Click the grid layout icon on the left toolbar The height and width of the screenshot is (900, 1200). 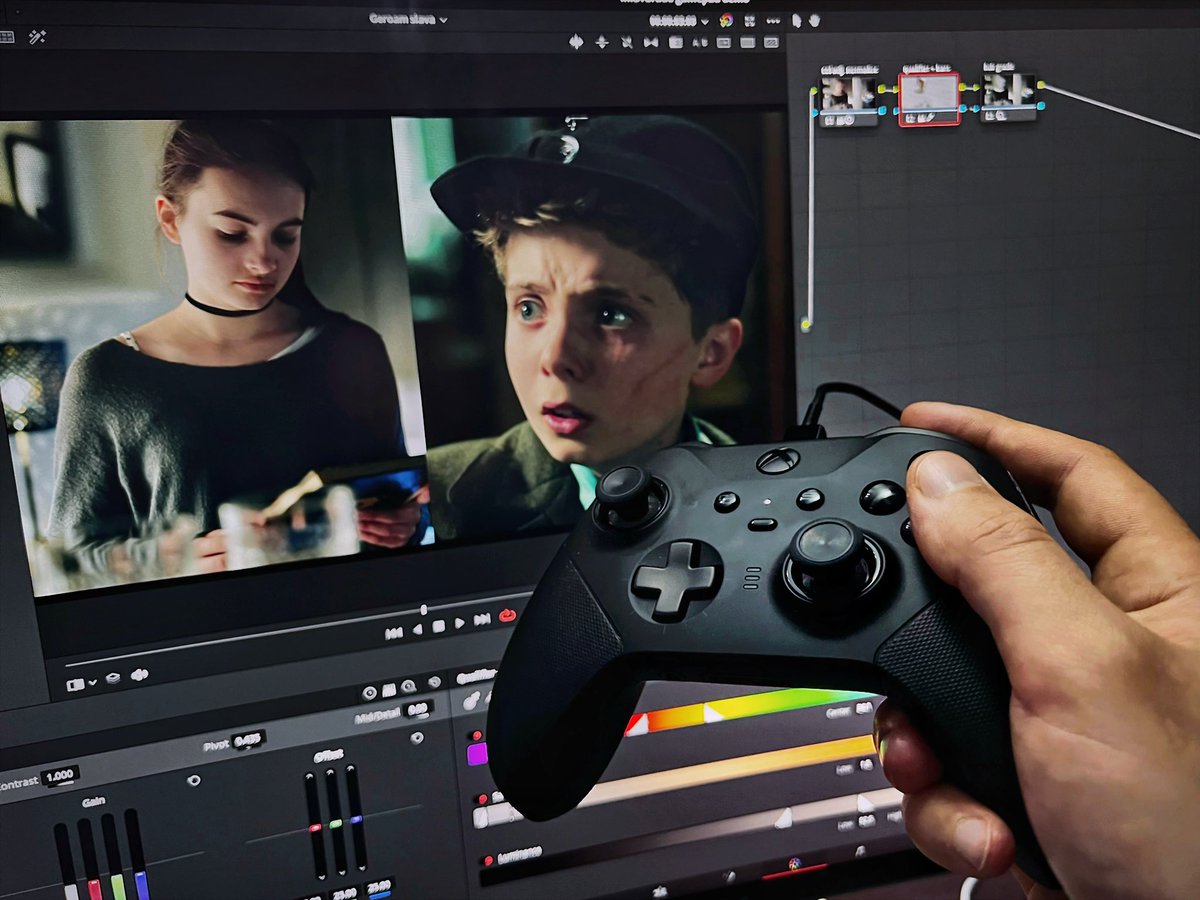(7, 37)
